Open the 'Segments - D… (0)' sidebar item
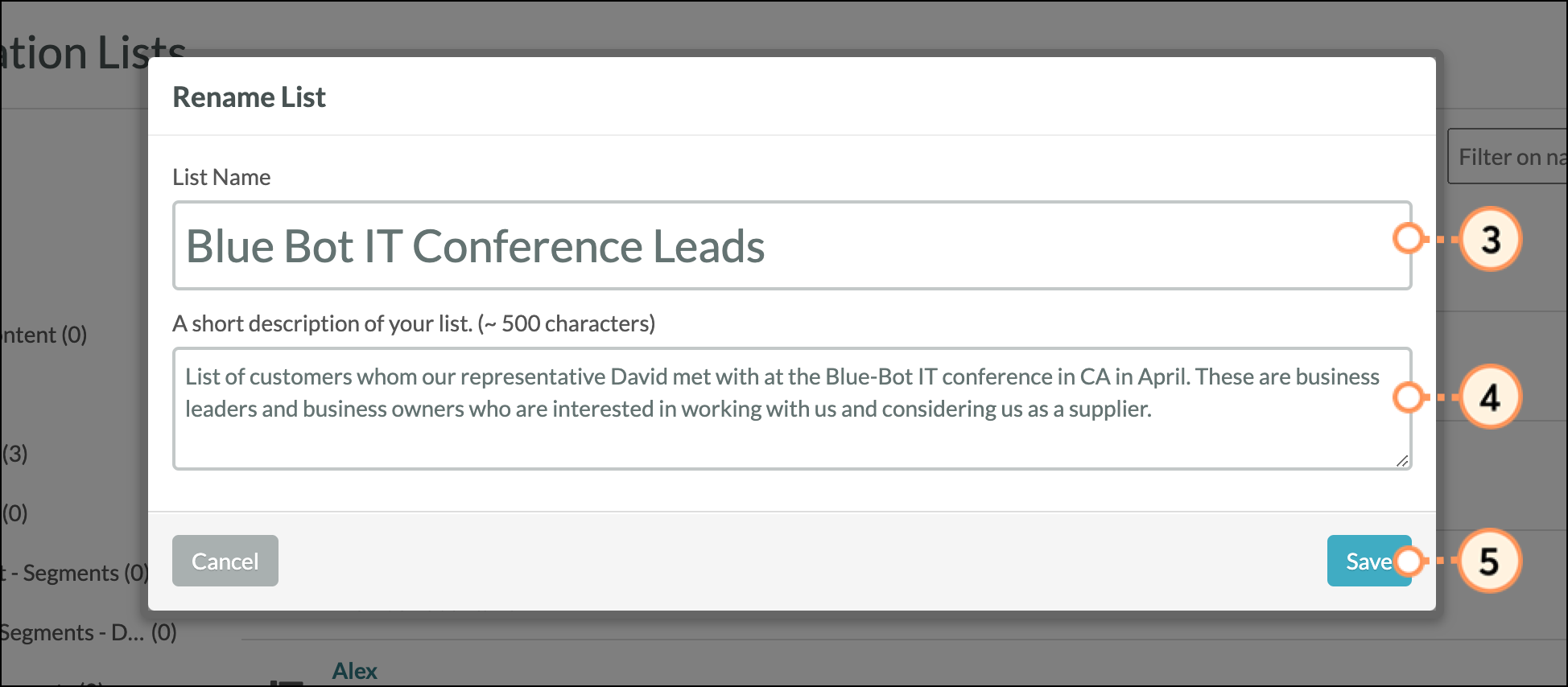 87,632
